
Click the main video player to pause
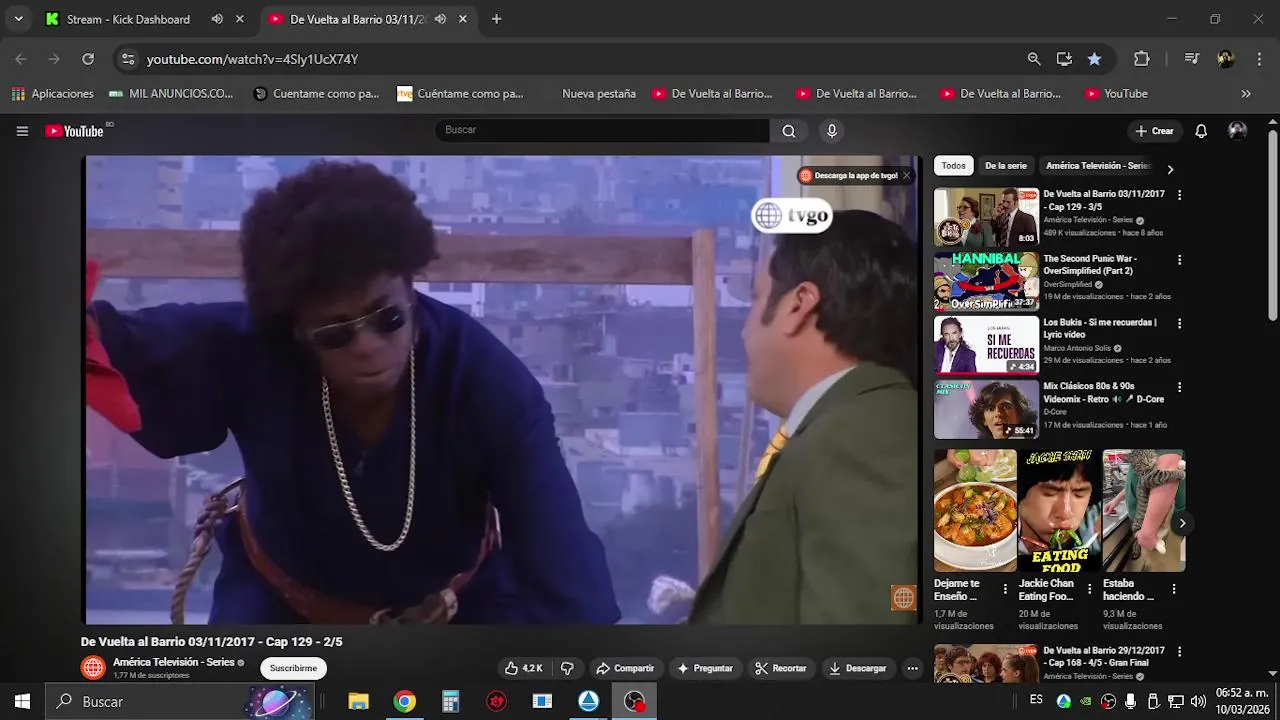pyautogui.click(x=502, y=390)
